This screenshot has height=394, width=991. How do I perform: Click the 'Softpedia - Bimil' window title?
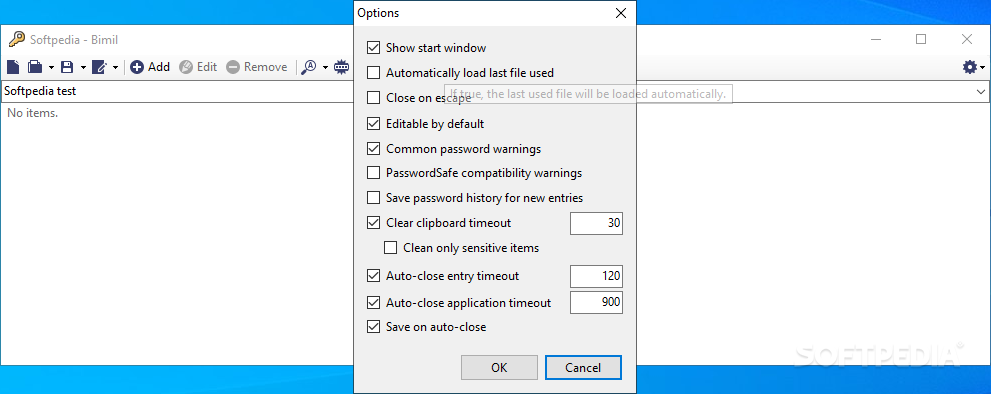click(x=74, y=40)
